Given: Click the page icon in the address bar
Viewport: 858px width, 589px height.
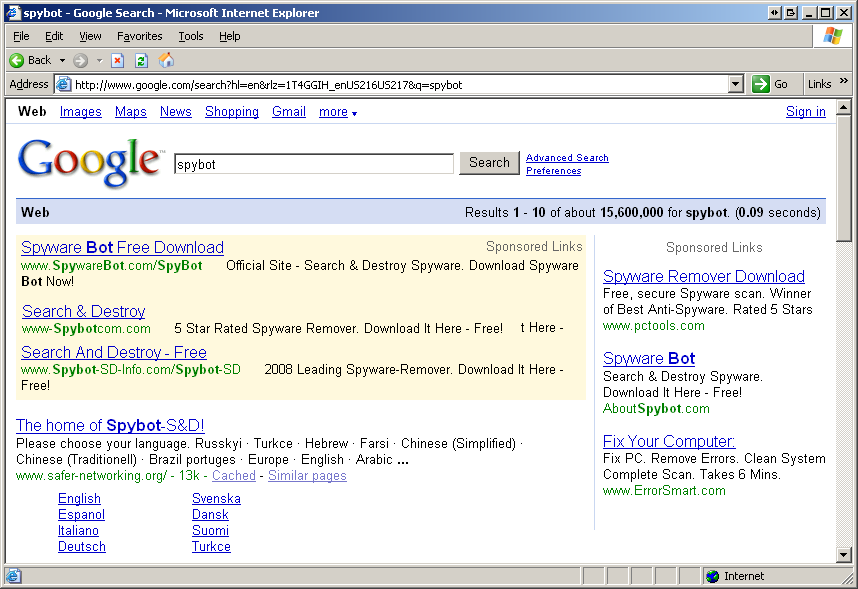Looking at the screenshot, I should pyautogui.click(x=64, y=84).
